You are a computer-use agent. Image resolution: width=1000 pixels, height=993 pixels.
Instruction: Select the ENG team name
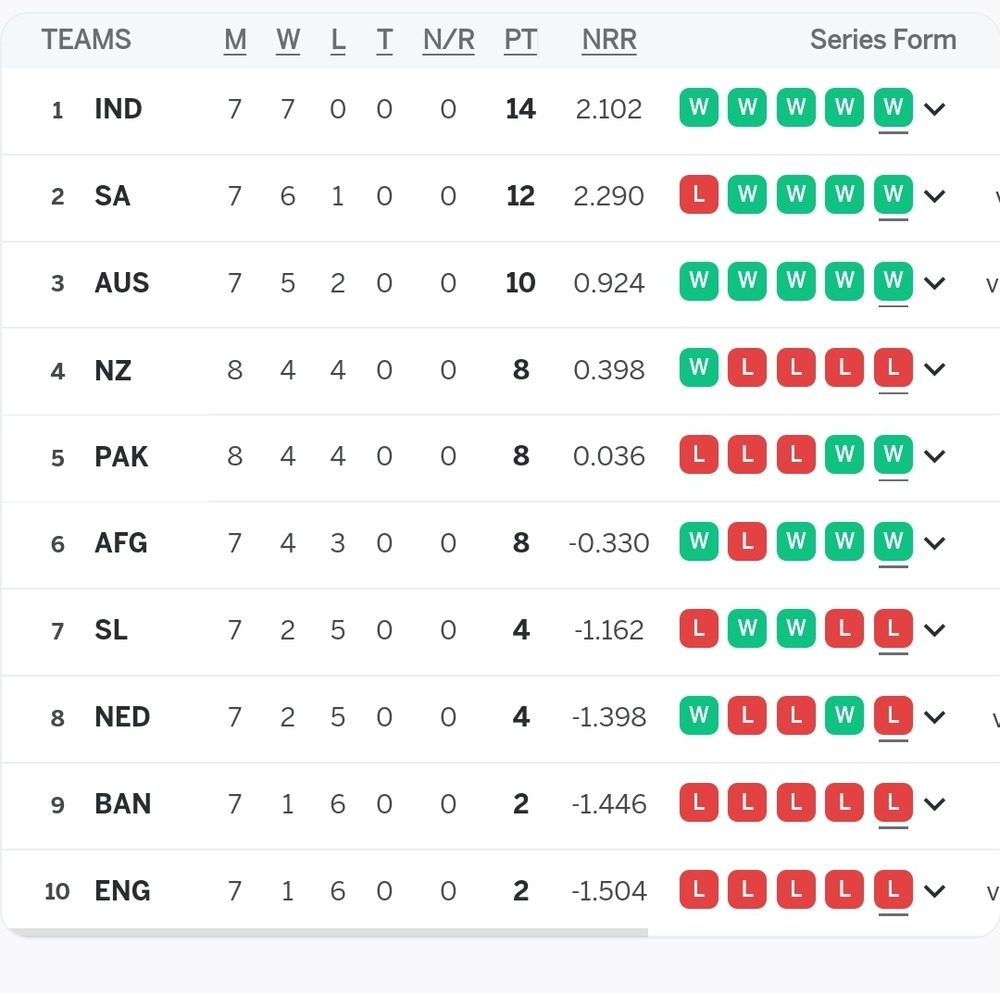[122, 891]
